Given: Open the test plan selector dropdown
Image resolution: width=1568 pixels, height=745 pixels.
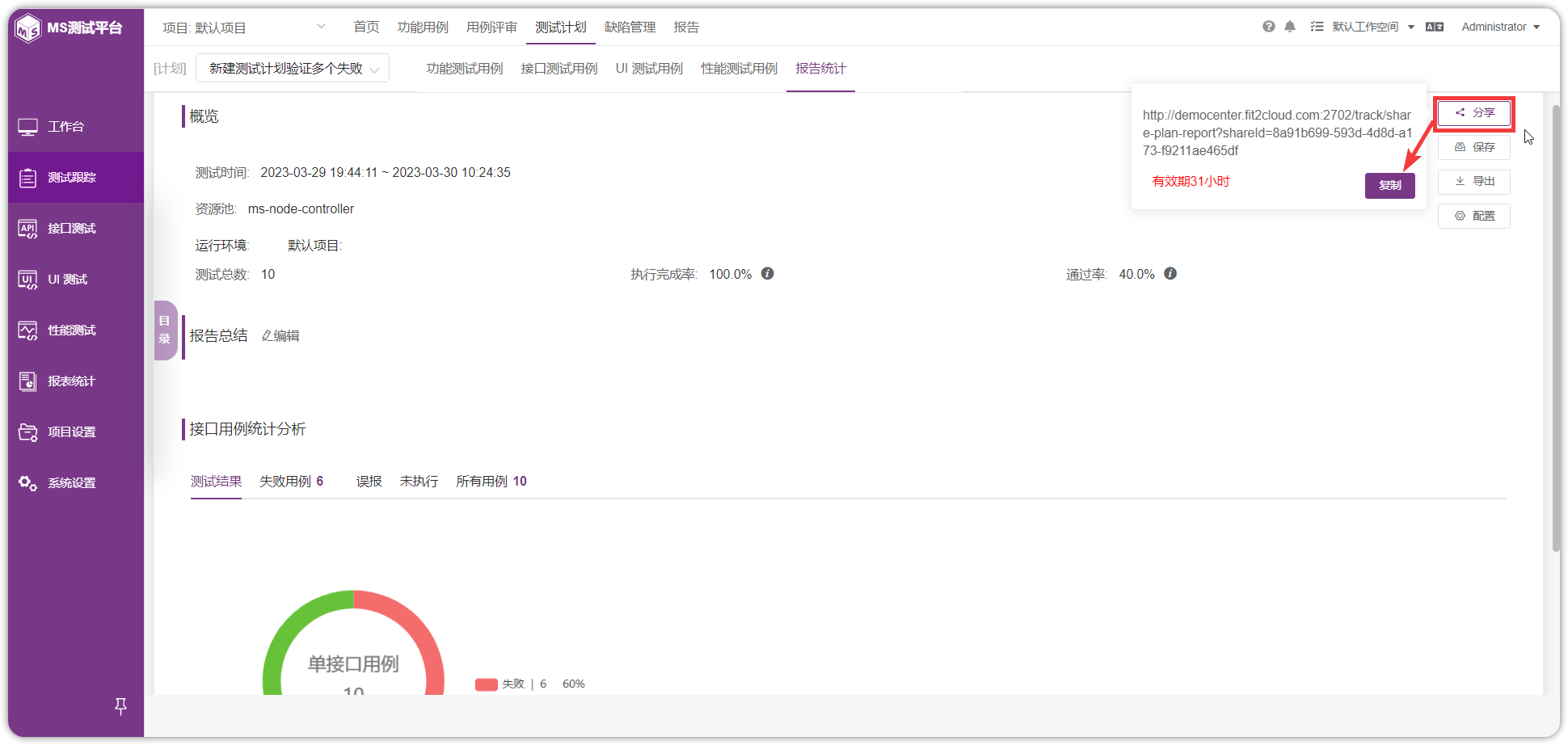Looking at the screenshot, I should click(x=293, y=69).
